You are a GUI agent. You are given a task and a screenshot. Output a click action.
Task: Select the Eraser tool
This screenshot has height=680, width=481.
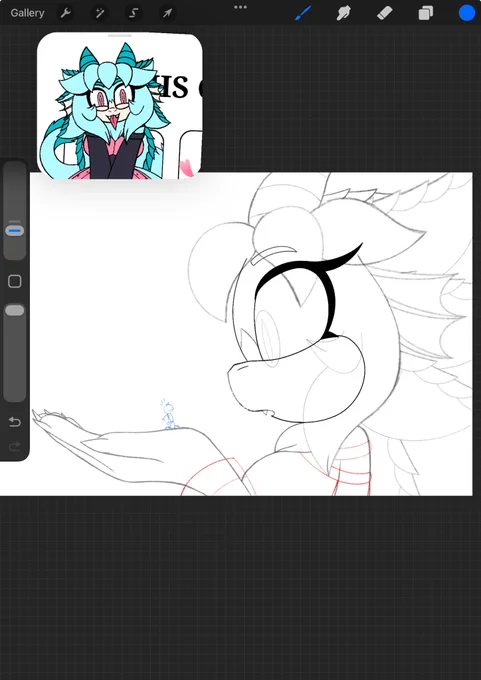click(x=384, y=13)
